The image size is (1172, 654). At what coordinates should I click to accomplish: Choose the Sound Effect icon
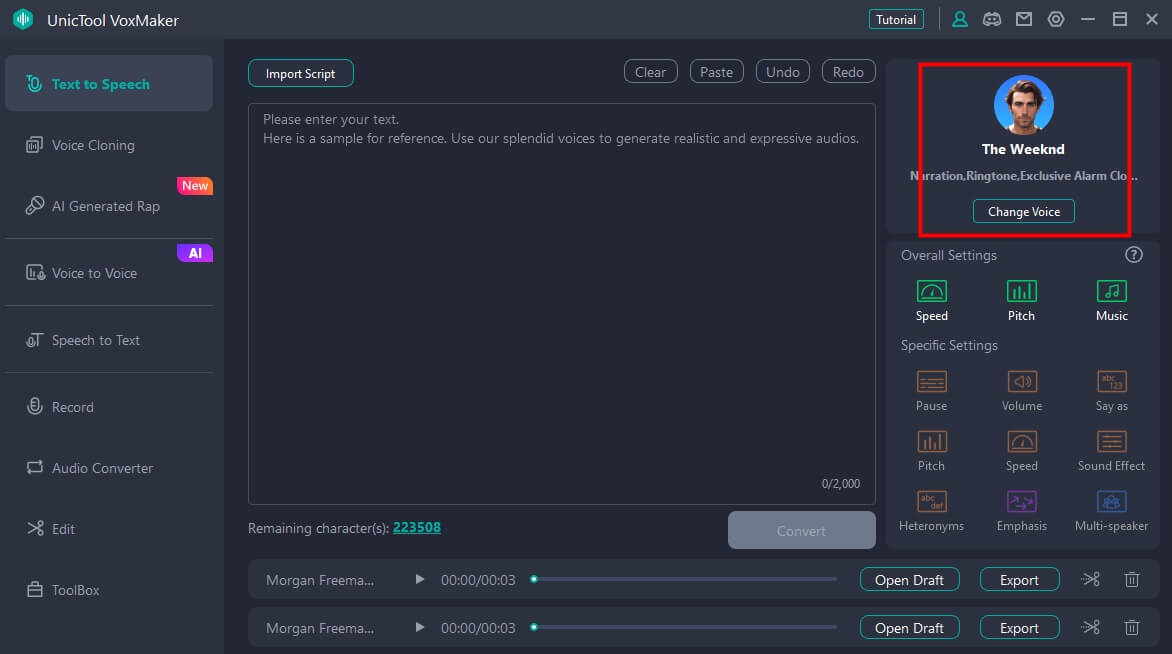click(1111, 442)
